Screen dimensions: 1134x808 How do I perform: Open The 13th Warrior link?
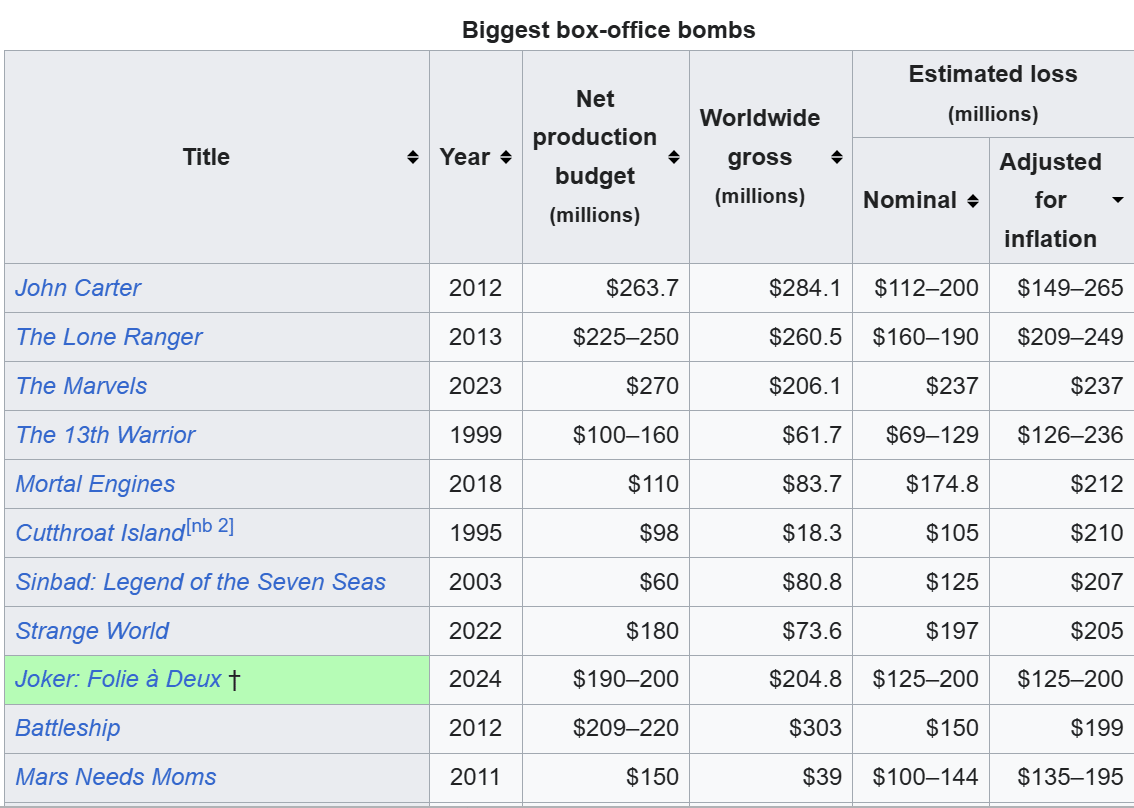tap(105, 435)
